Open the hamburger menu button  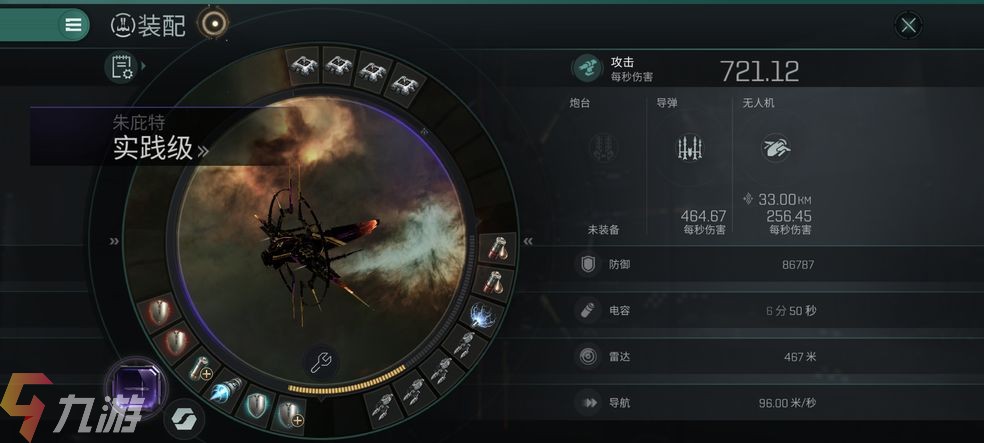click(x=73, y=25)
